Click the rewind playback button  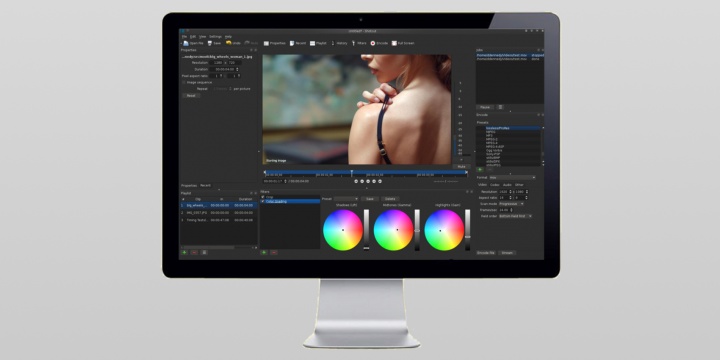362,181
